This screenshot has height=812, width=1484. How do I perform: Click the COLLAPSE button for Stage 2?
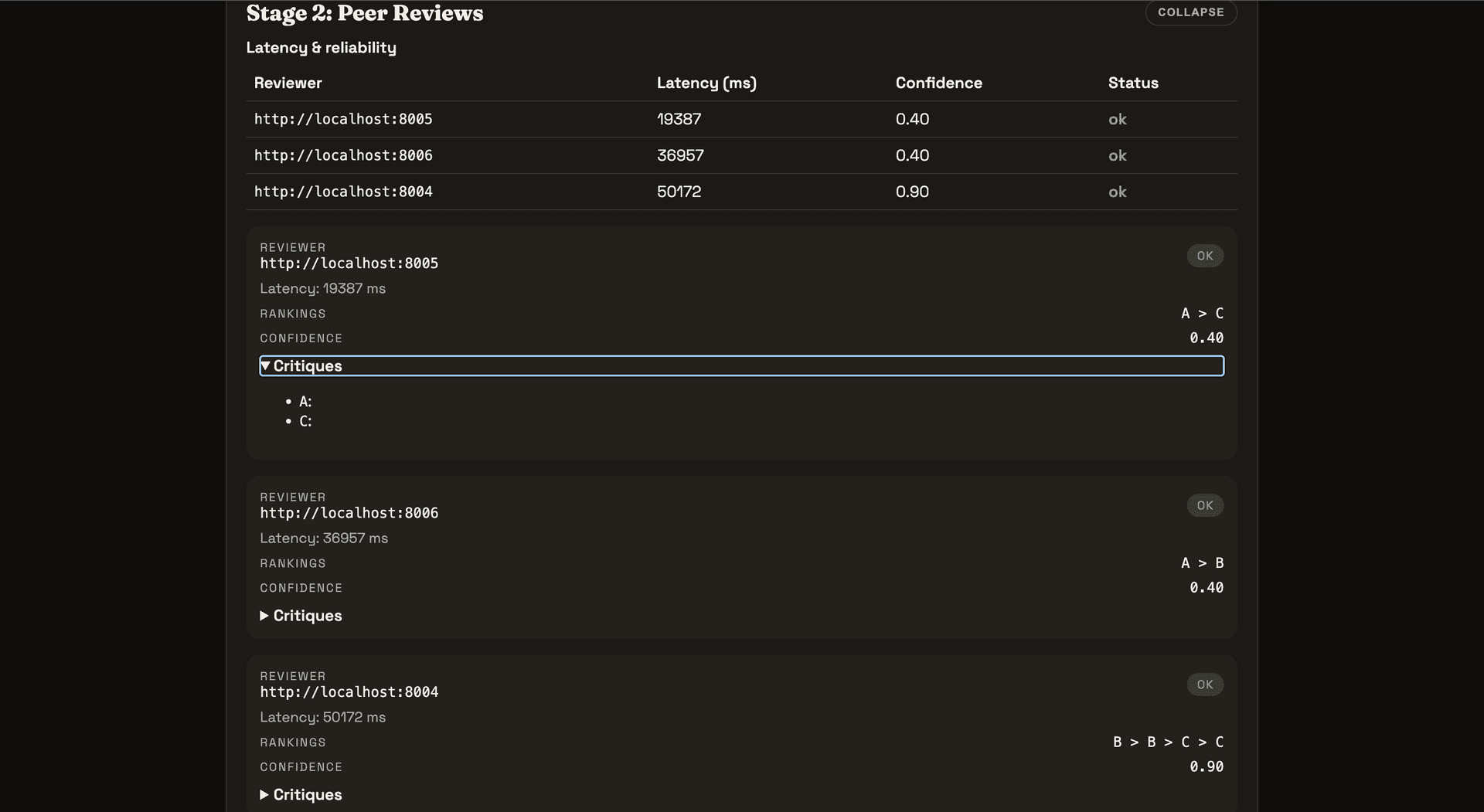[x=1190, y=12]
